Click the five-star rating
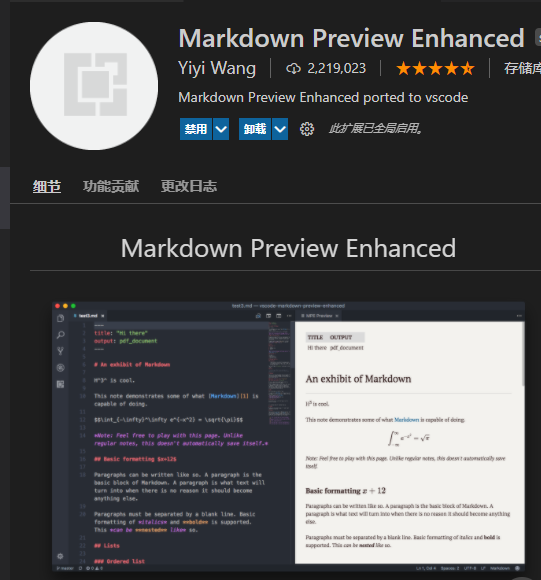 pyautogui.click(x=435, y=68)
